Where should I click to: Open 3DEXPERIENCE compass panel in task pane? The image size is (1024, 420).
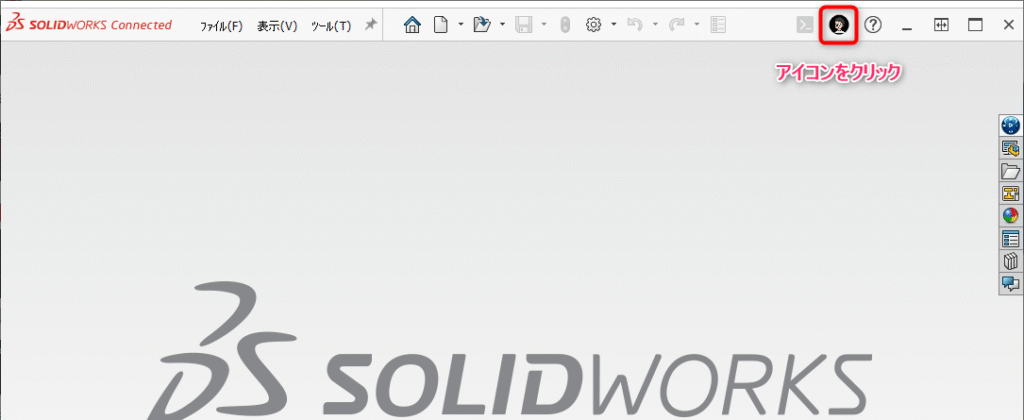pos(1010,125)
